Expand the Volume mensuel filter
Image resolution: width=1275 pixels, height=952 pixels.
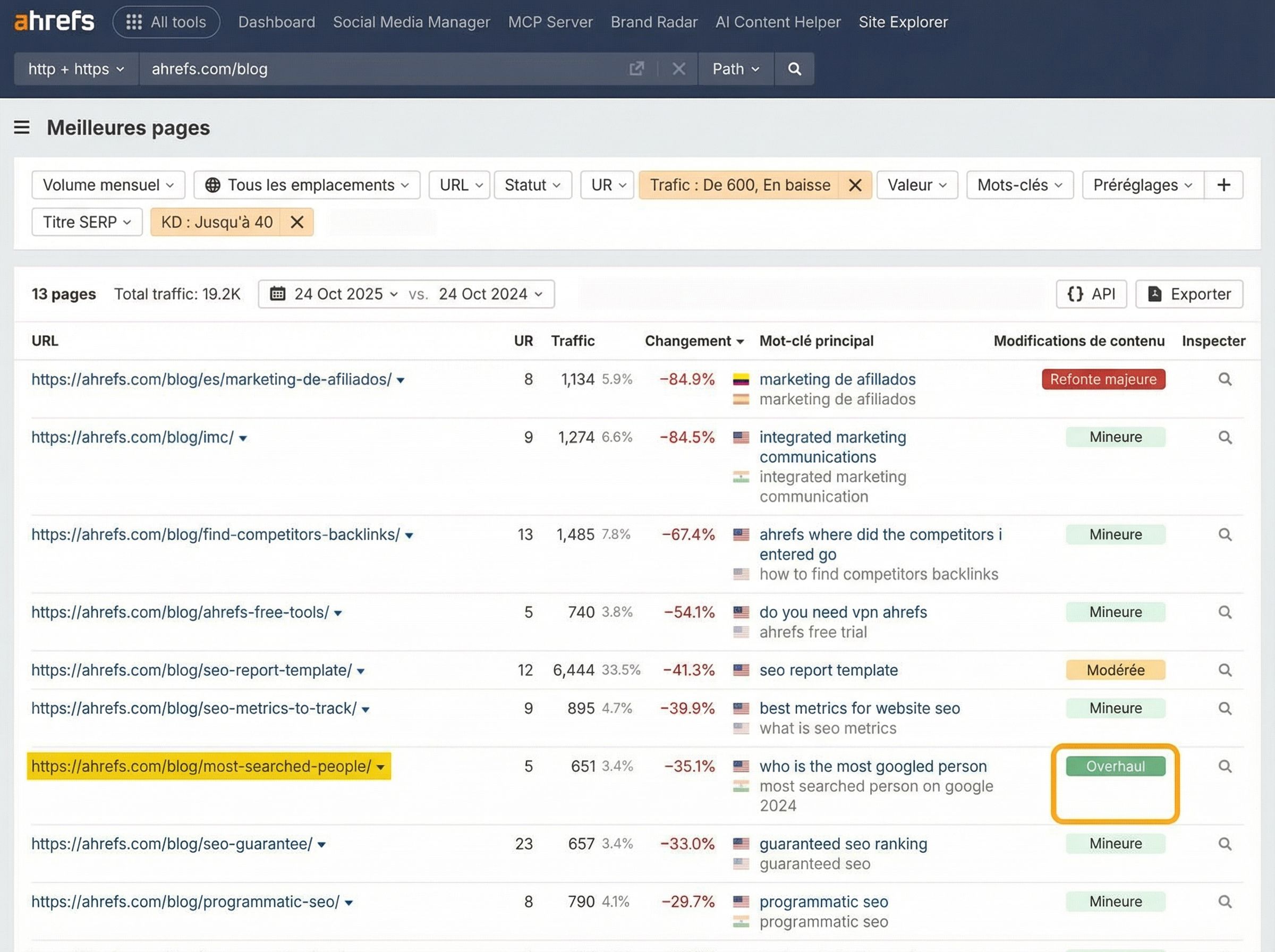[x=107, y=185]
